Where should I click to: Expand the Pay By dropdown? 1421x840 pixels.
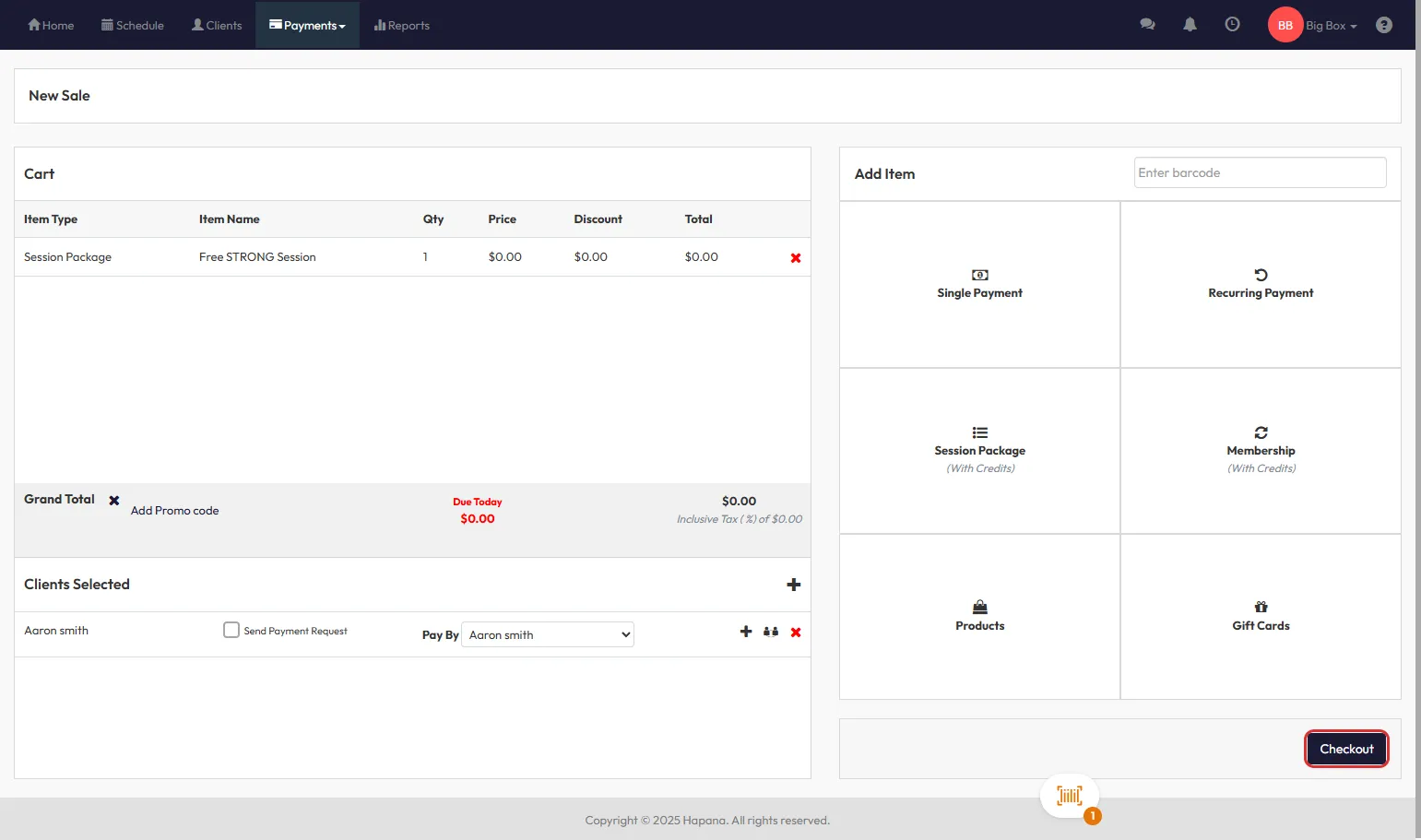click(x=547, y=634)
